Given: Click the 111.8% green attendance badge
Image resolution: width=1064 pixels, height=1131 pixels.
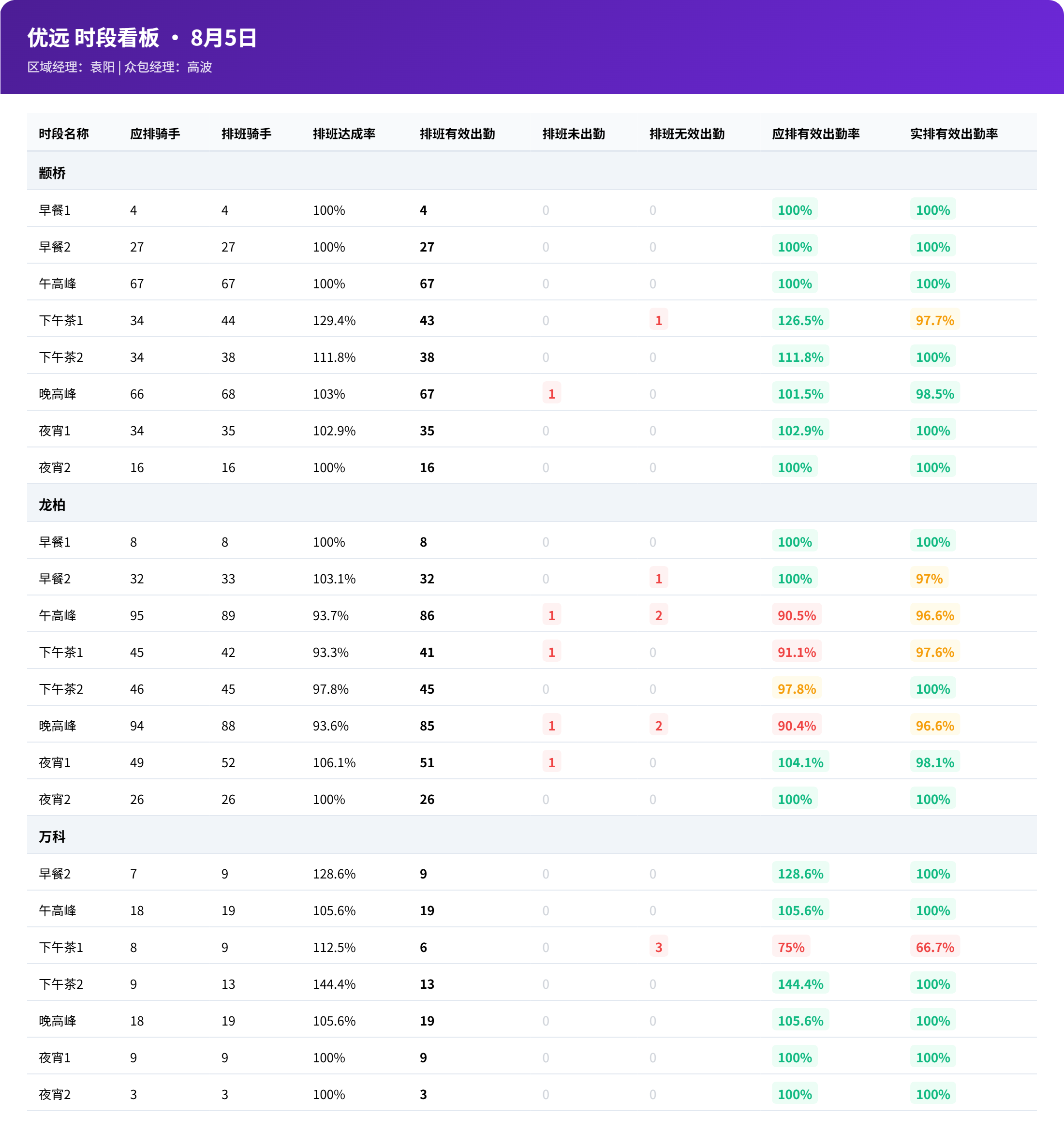Looking at the screenshot, I should coord(800,357).
